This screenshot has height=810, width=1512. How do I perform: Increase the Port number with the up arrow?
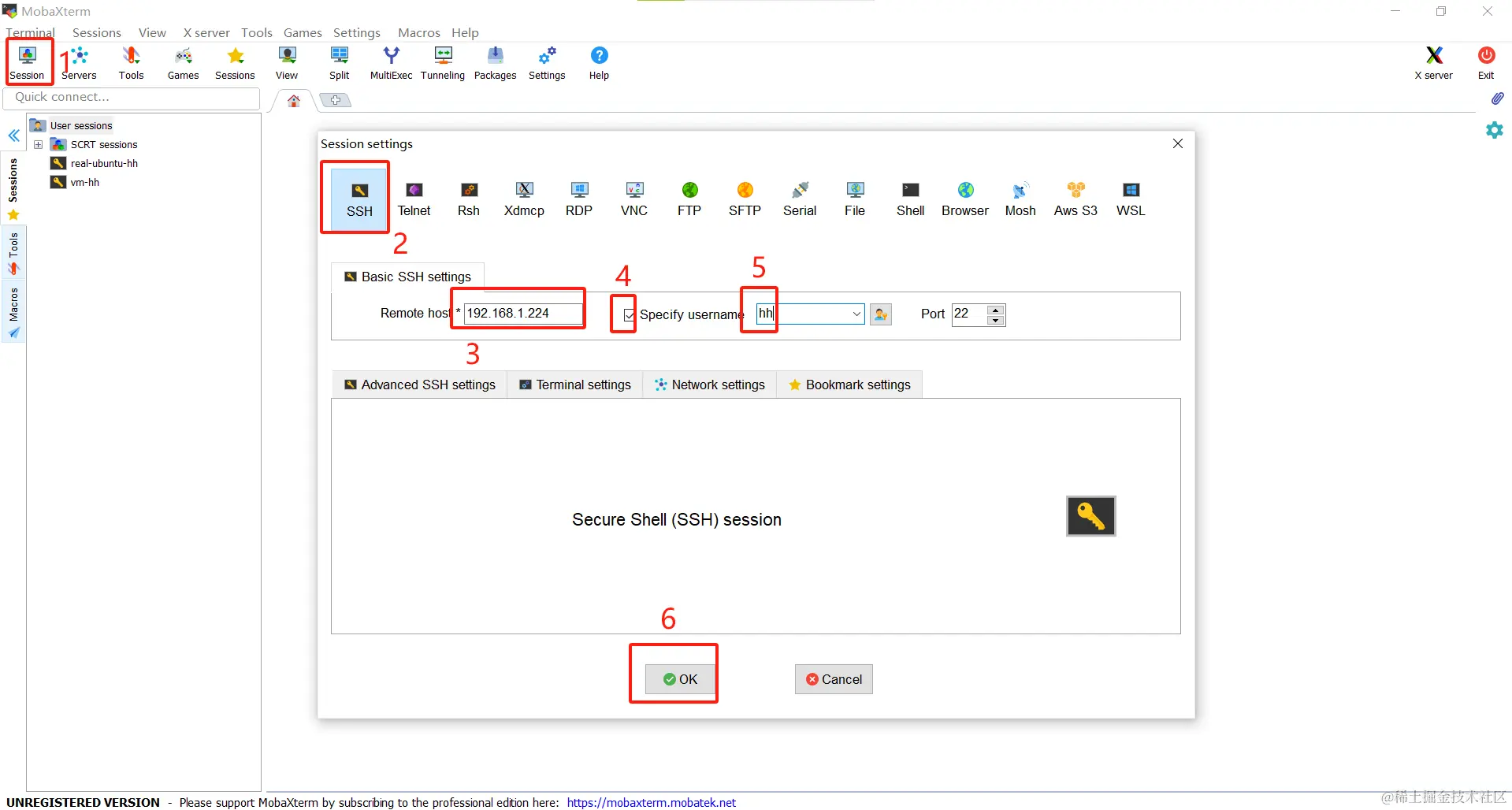tap(996, 310)
